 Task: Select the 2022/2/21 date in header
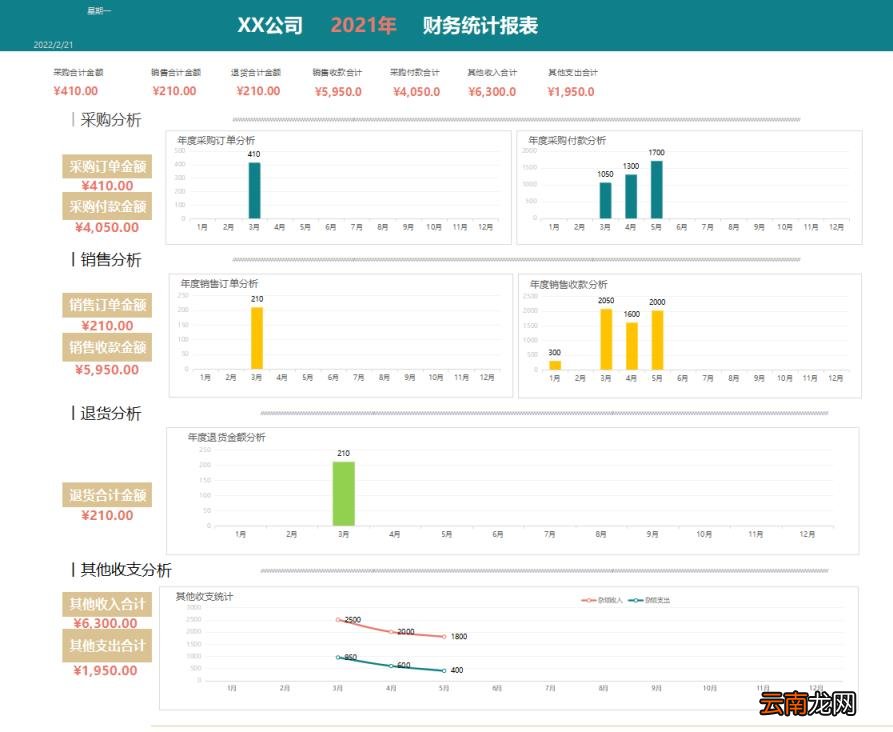54,44
